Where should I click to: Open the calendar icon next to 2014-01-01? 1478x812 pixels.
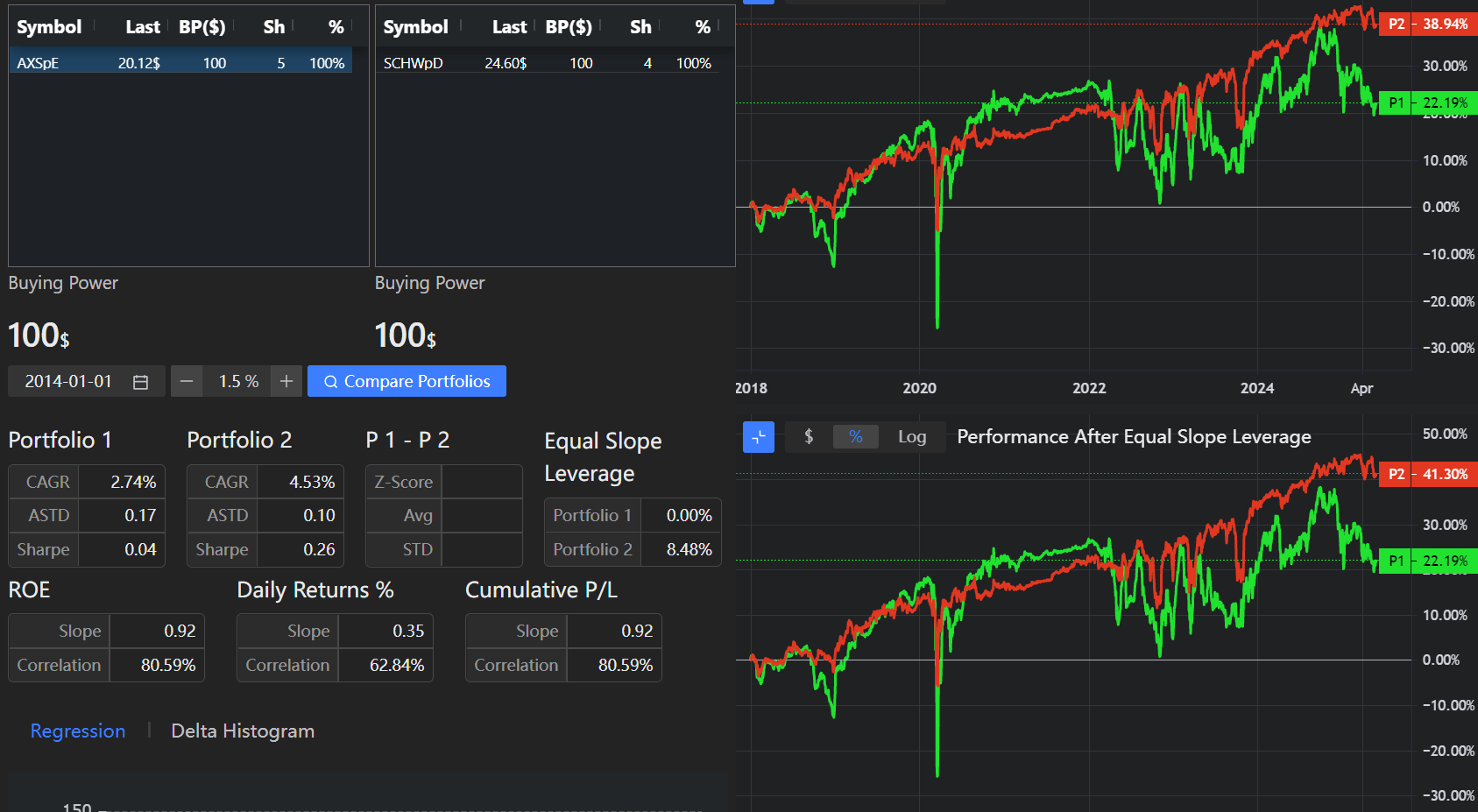[140, 381]
